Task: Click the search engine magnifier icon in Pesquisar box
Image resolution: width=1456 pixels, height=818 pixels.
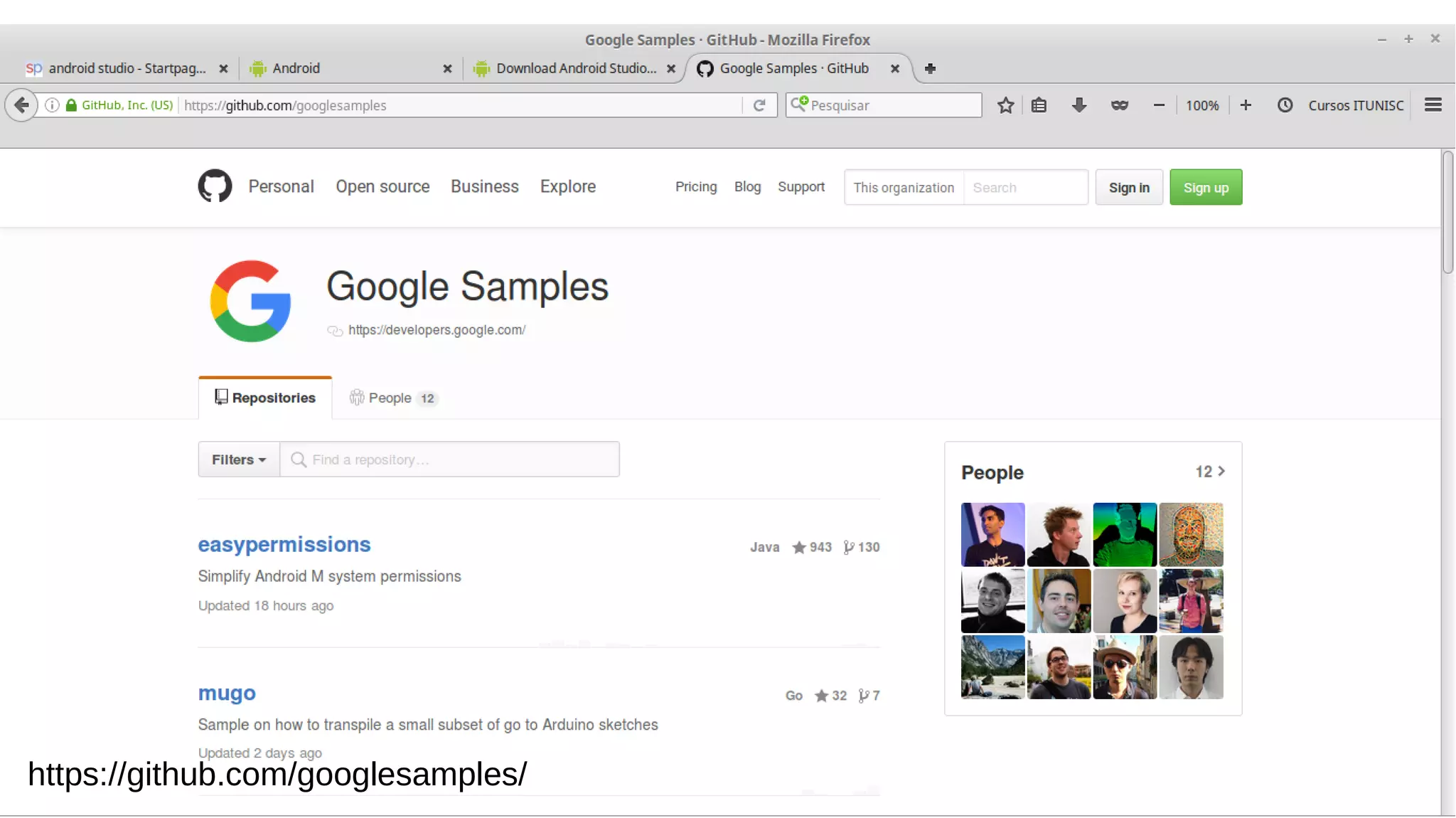Action: click(x=799, y=104)
